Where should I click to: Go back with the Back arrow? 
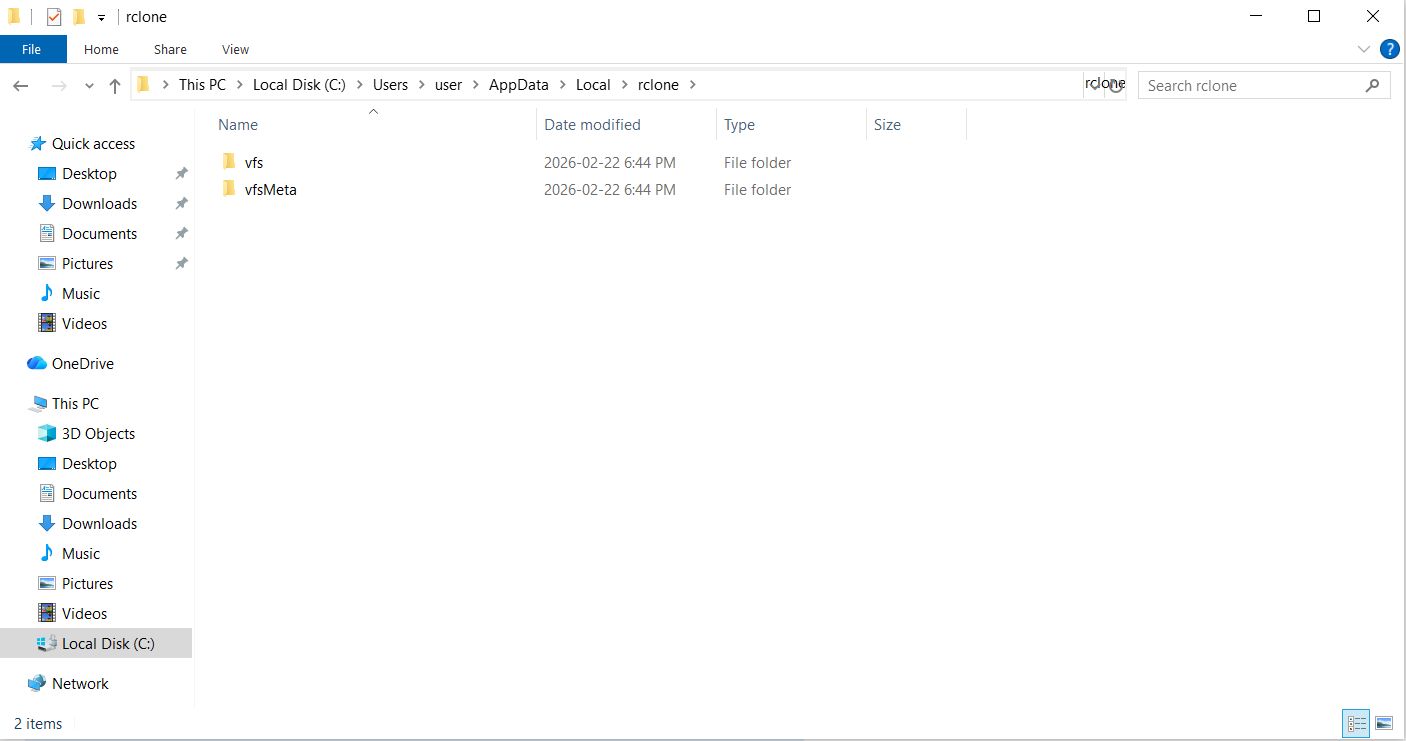[21, 86]
